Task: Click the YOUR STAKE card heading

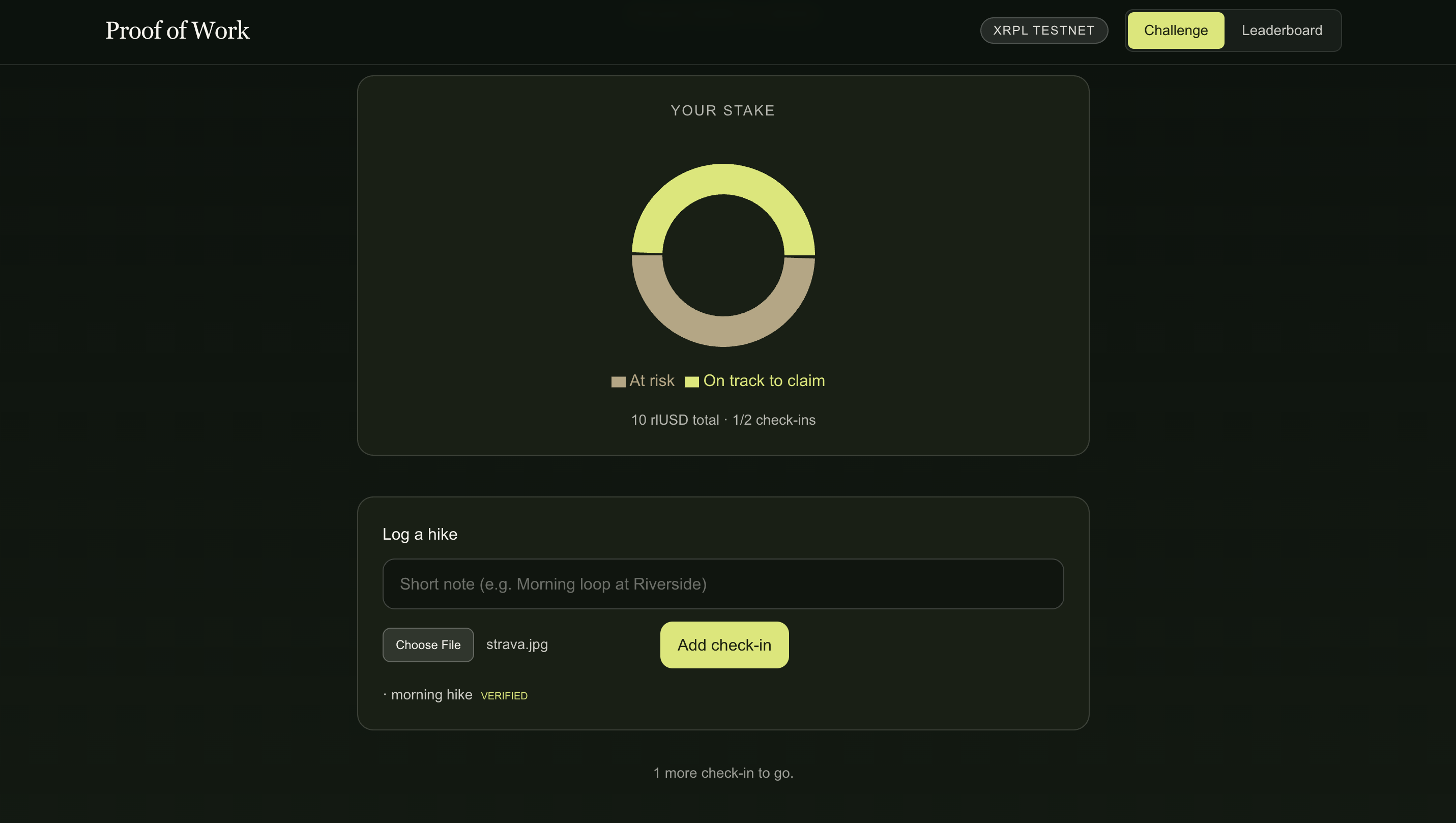Action: pyautogui.click(x=722, y=110)
